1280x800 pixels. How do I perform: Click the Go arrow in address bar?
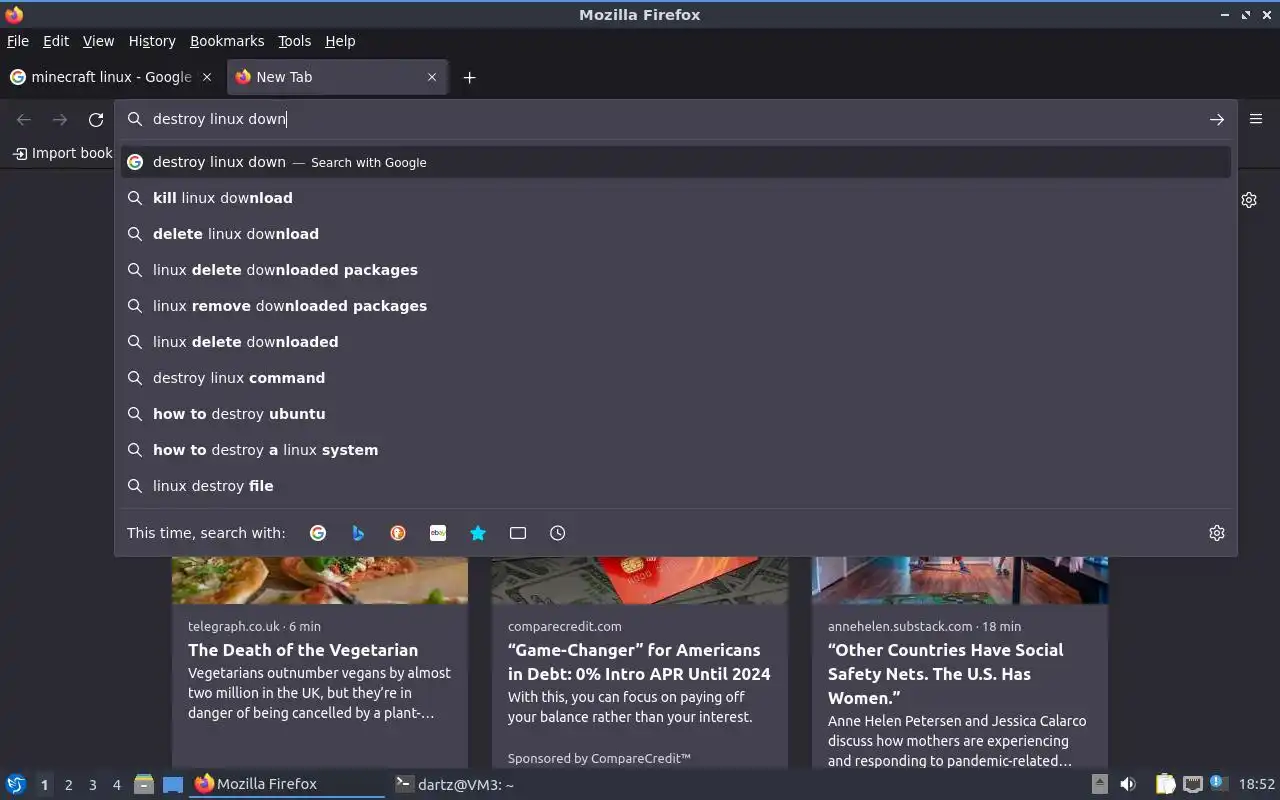(x=1217, y=119)
